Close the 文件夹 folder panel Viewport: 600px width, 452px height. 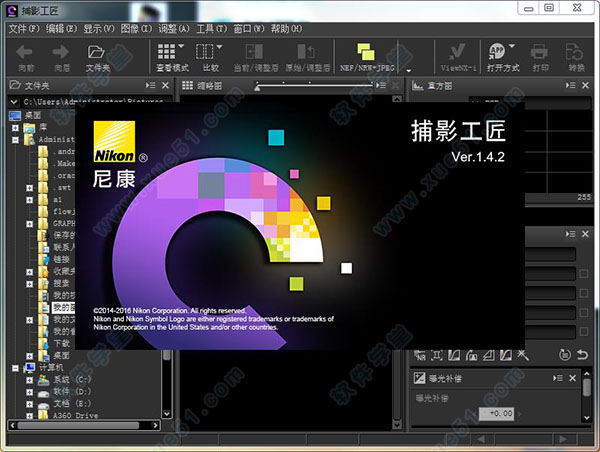(165, 85)
